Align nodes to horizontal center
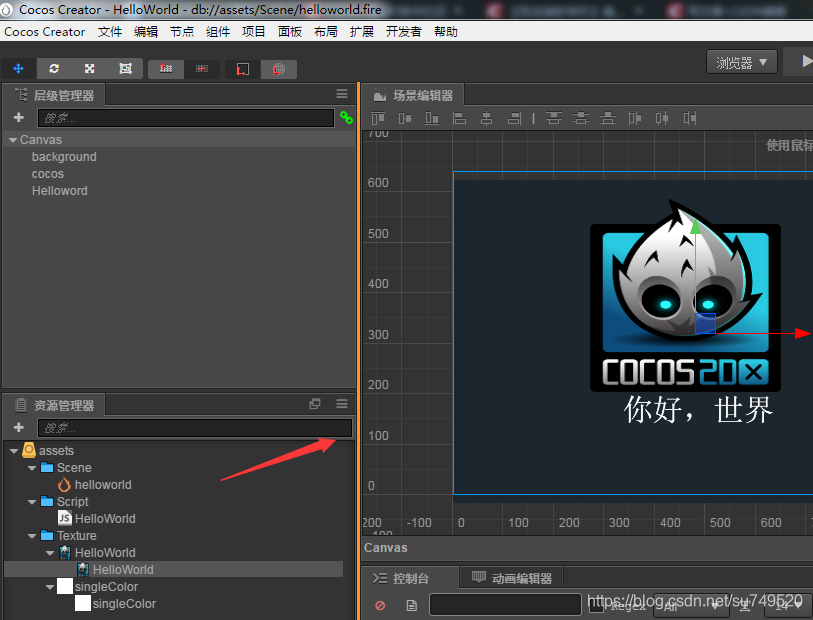Screen dimensions: 813x620 (486, 119)
